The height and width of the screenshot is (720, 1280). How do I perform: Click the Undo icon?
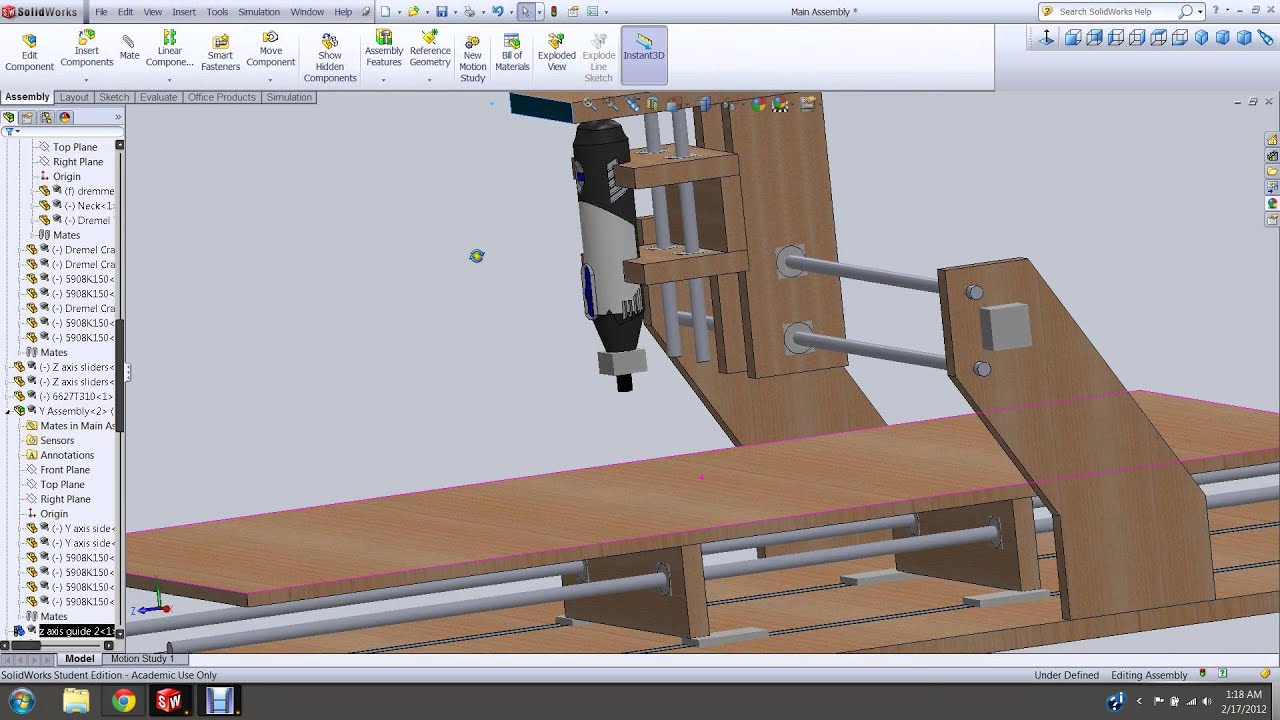pyautogui.click(x=497, y=12)
